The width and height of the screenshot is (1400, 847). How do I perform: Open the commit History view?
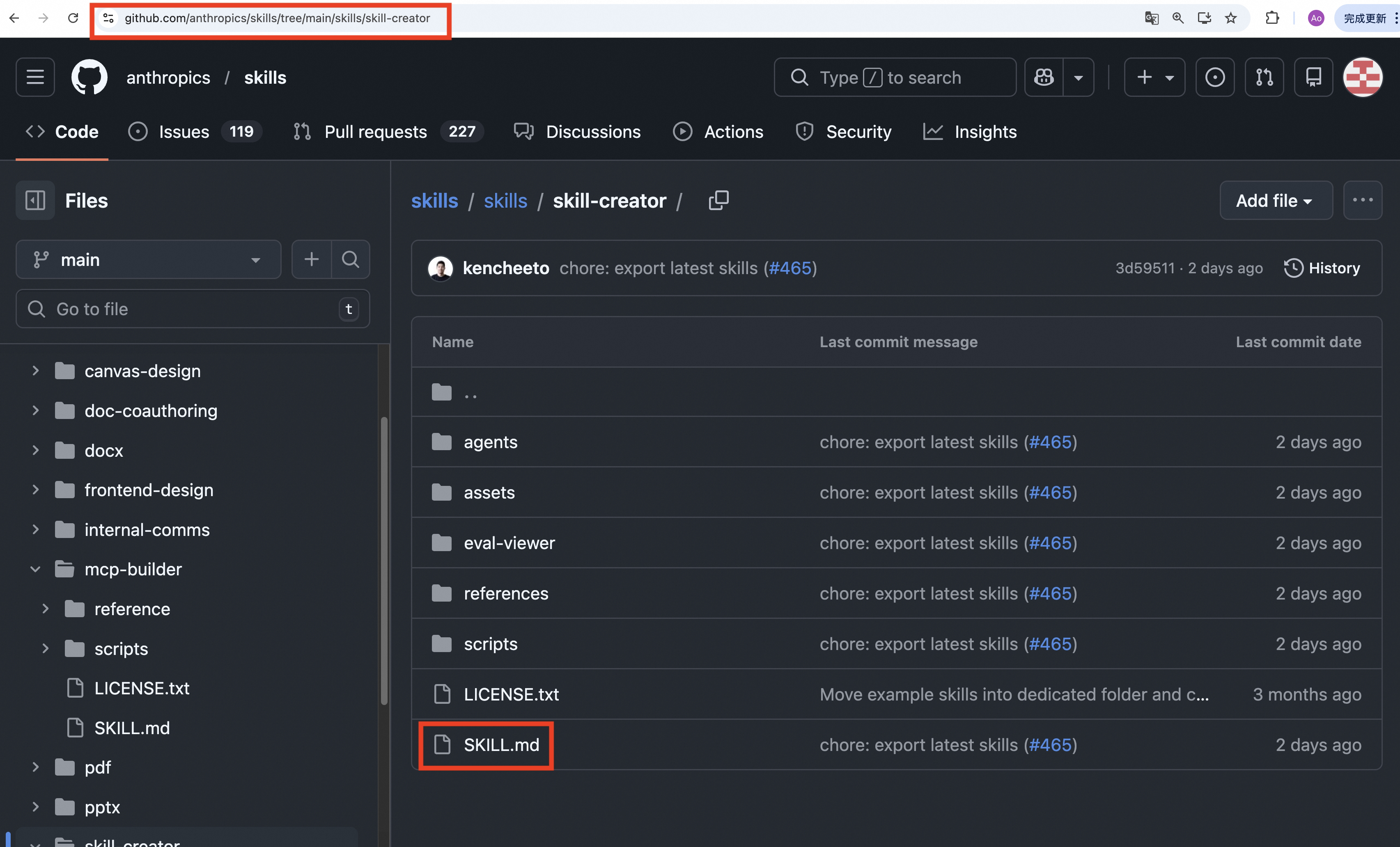[1322, 268]
